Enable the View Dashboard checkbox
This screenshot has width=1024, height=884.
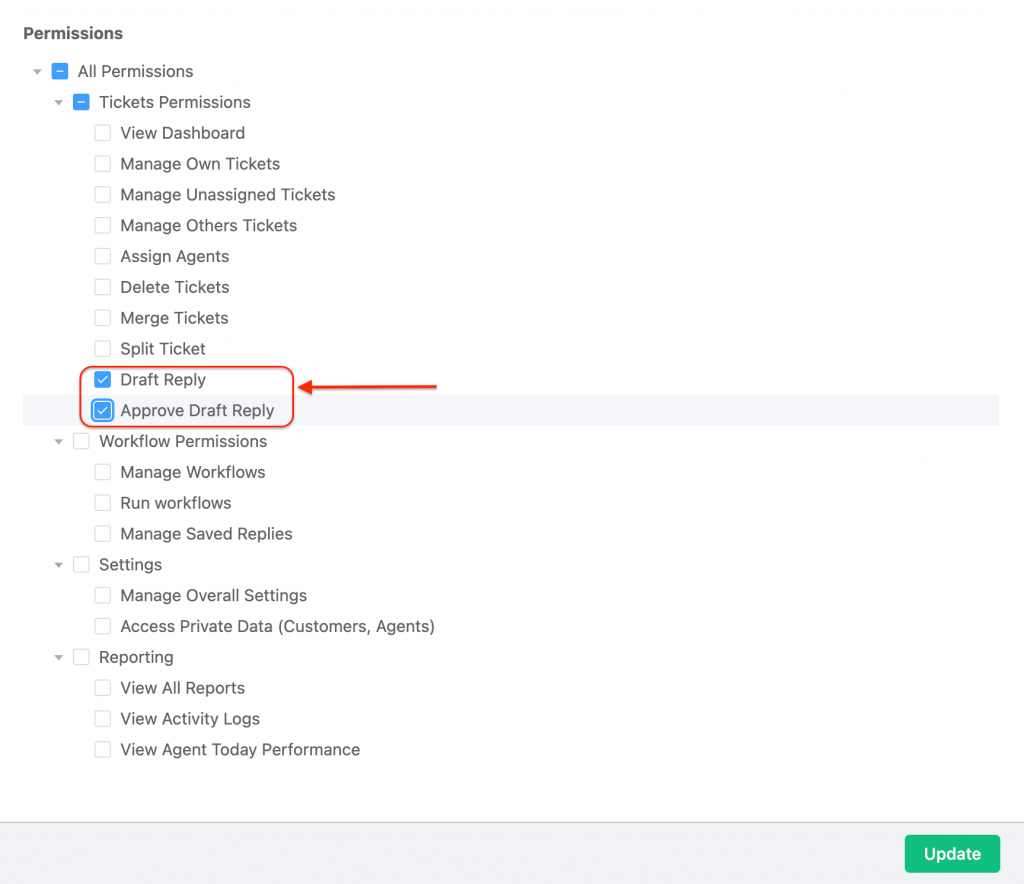tap(103, 133)
